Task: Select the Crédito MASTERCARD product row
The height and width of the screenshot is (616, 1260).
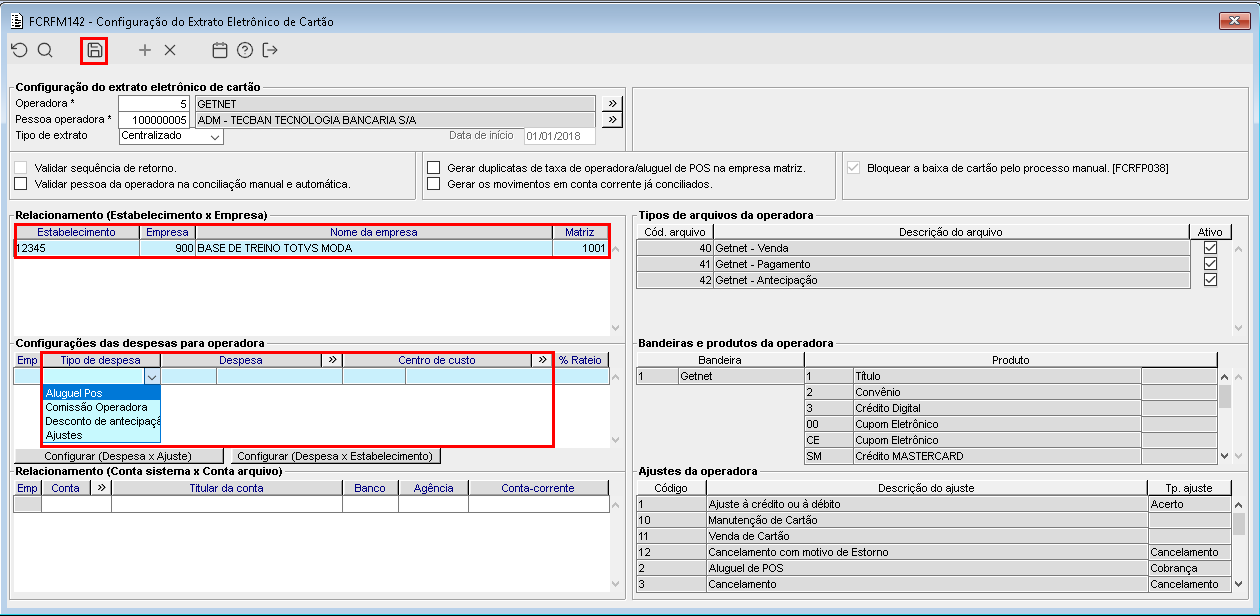Action: (1010, 456)
